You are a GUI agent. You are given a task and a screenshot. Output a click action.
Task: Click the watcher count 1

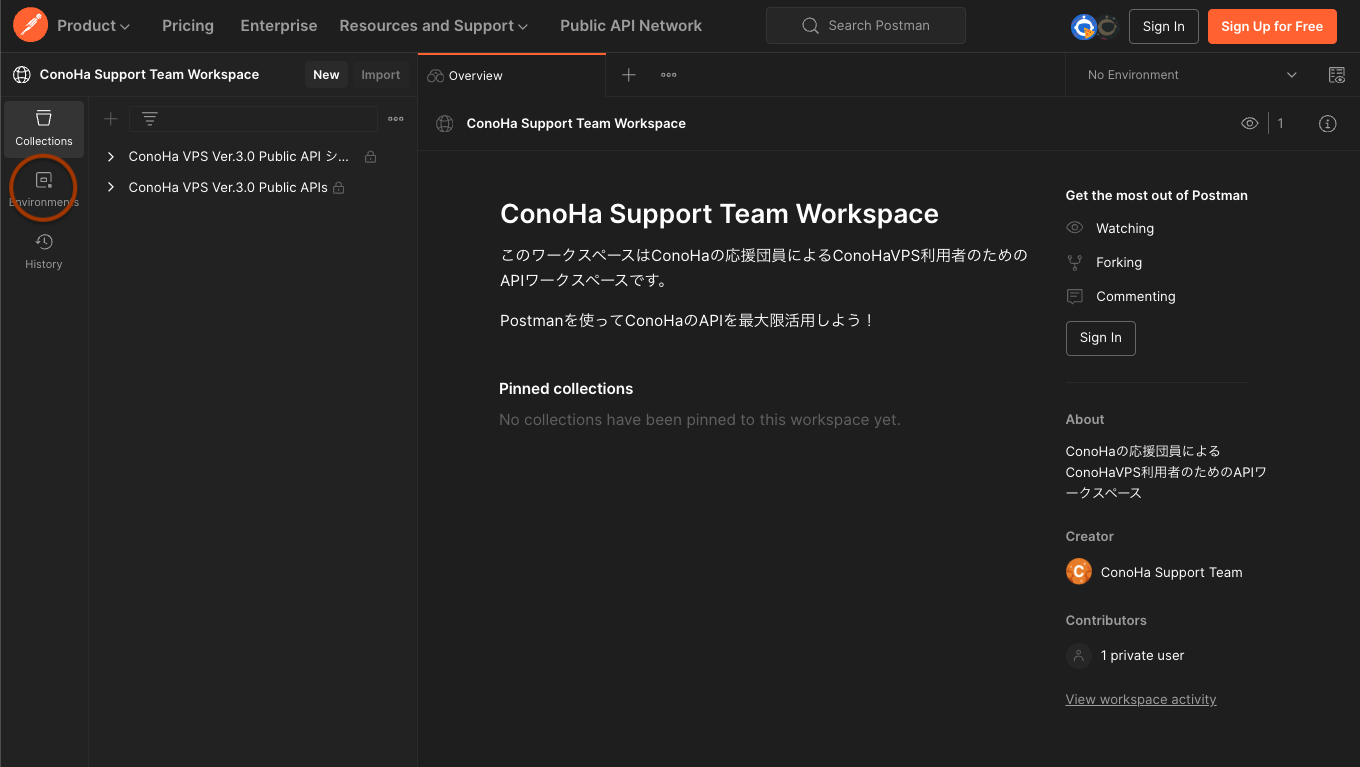click(1280, 123)
